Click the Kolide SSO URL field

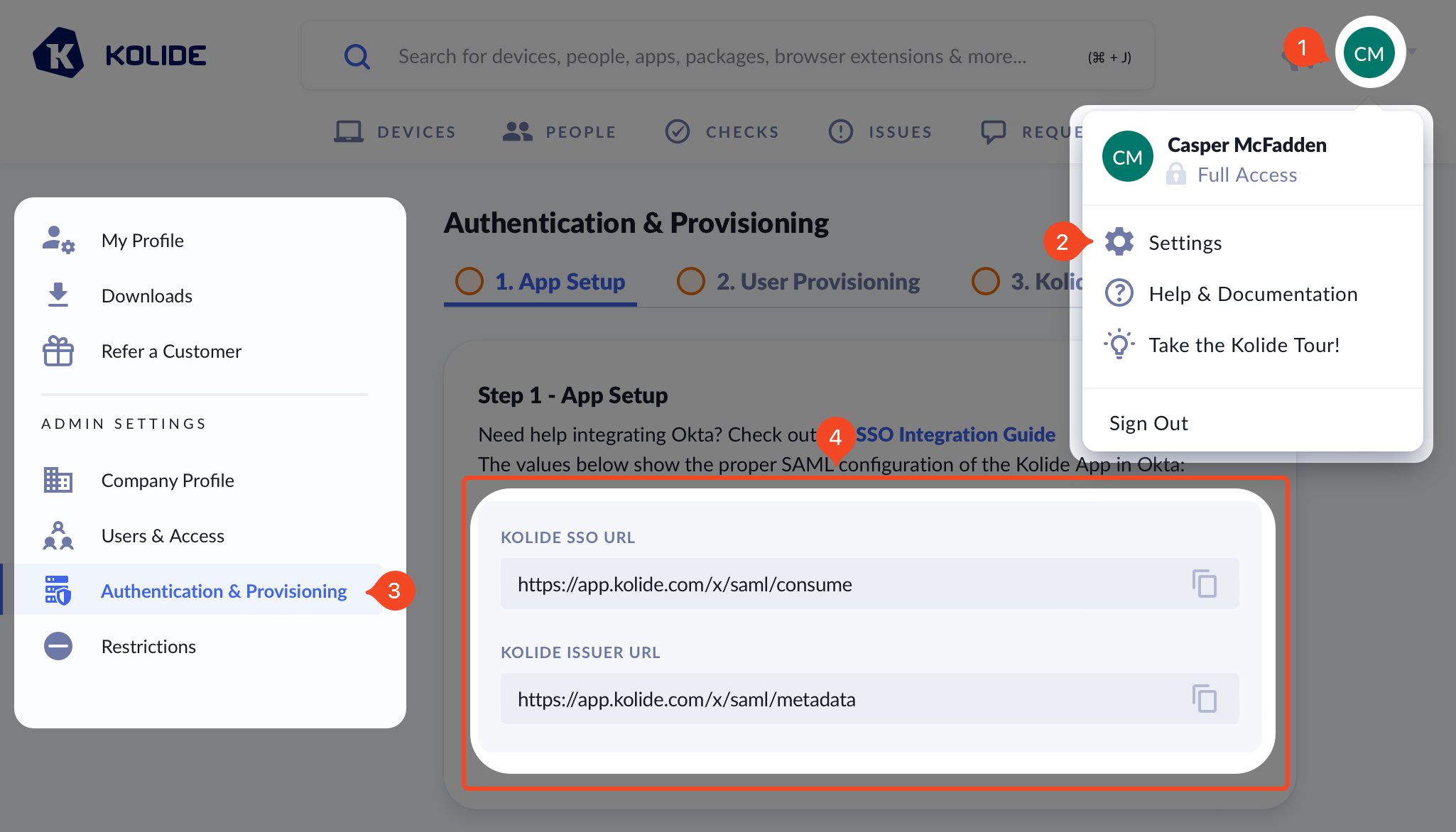(870, 584)
